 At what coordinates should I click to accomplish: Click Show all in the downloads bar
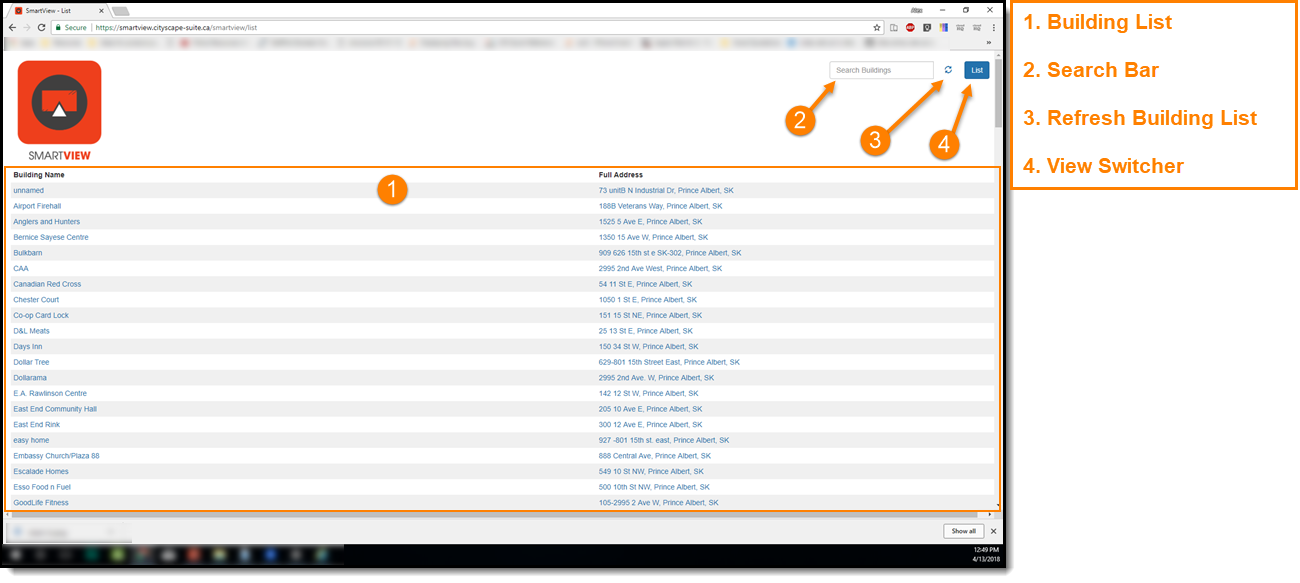[x=962, y=531]
